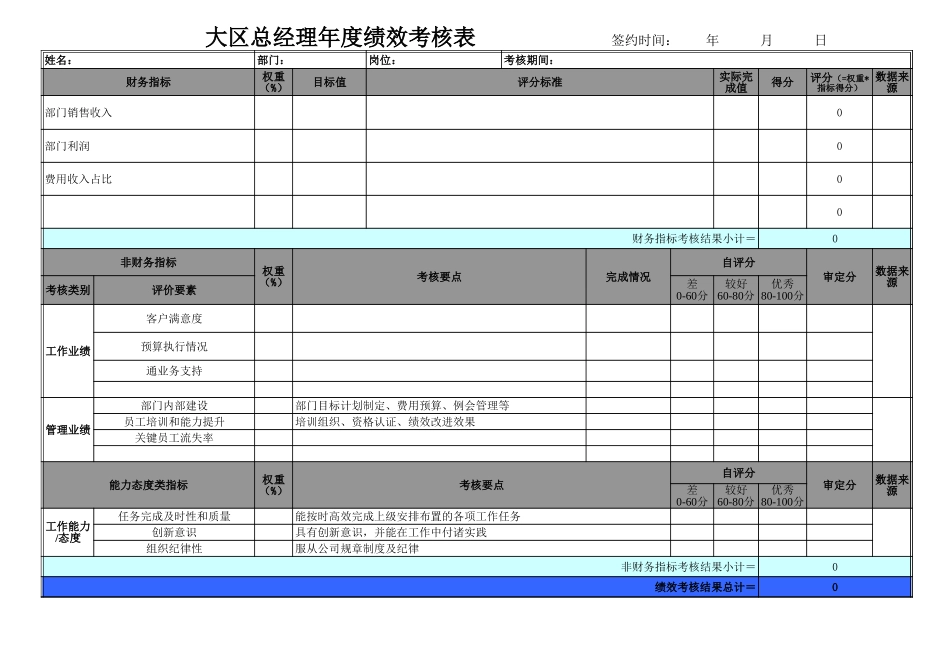The width and height of the screenshot is (950, 672).
Task: Click the 服从公司规章制度及纪律 cell
Action: click(x=482, y=548)
